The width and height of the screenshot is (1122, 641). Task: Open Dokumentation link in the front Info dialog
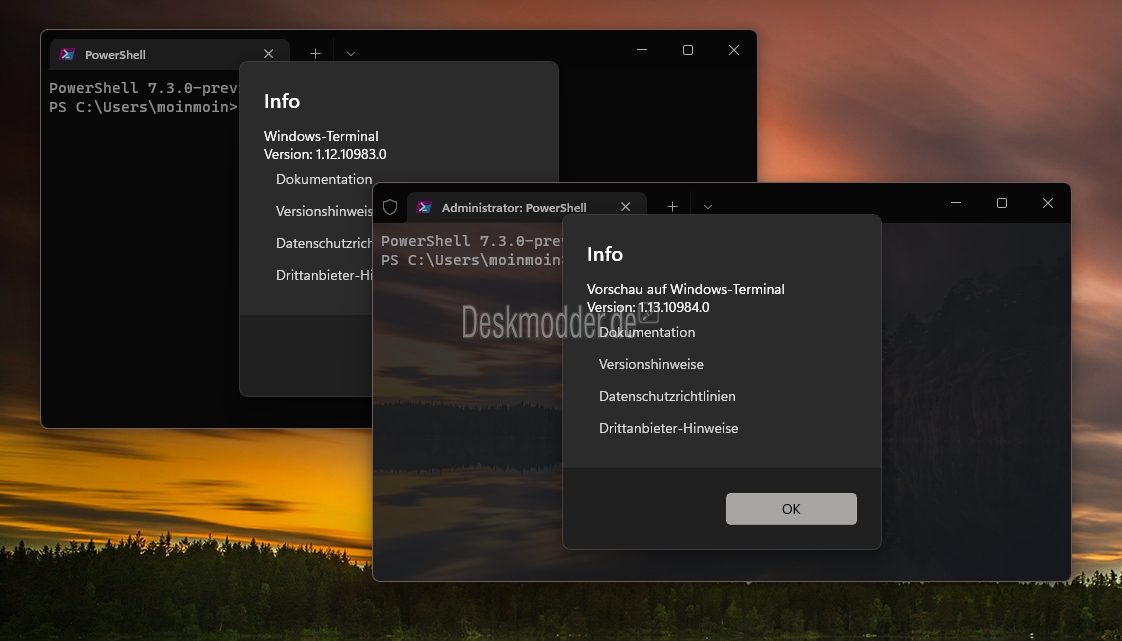click(647, 332)
